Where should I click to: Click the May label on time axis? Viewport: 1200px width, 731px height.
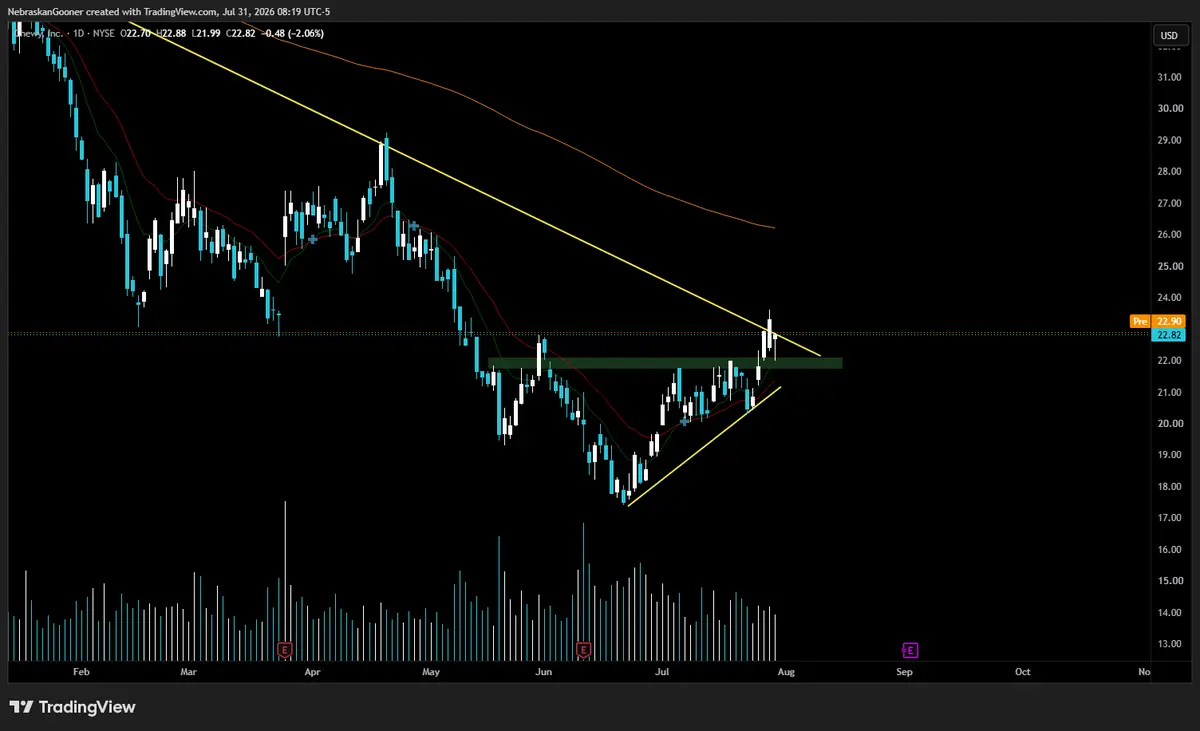point(431,673)
